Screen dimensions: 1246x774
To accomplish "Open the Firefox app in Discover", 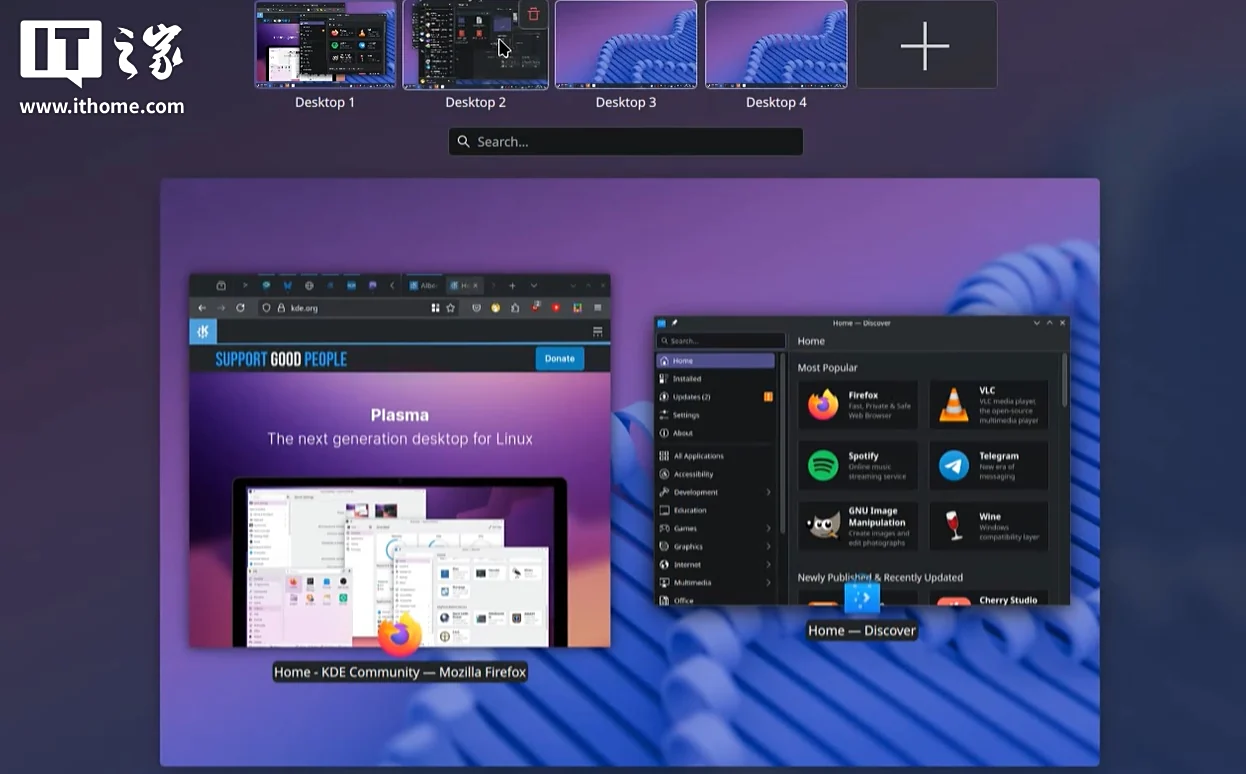I will click(857, 405).
